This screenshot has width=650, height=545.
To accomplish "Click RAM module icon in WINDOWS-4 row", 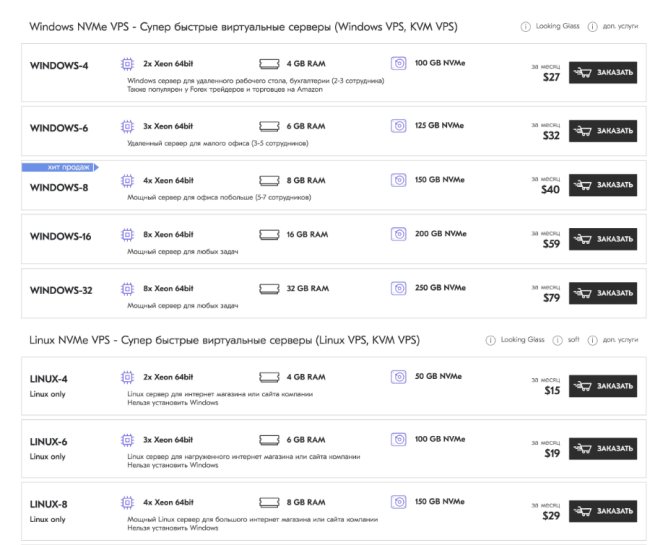I will point(269,64).
